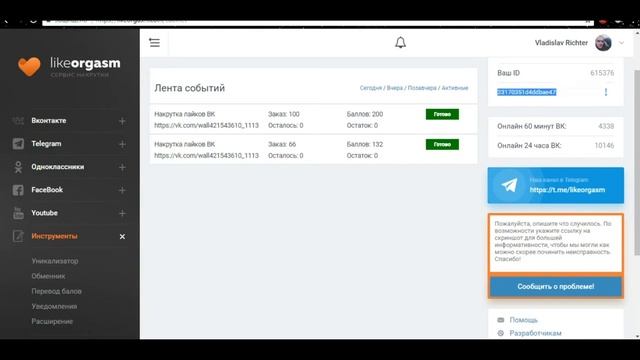Screen dimensions: 640x360
Task: Open Уведомления in the sidebar
Action: 54,306
